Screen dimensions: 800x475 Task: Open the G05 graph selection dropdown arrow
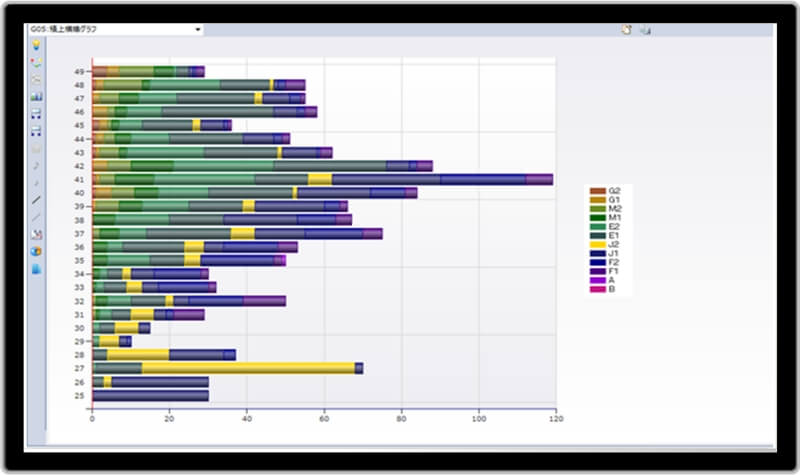[x=198, y=30]
